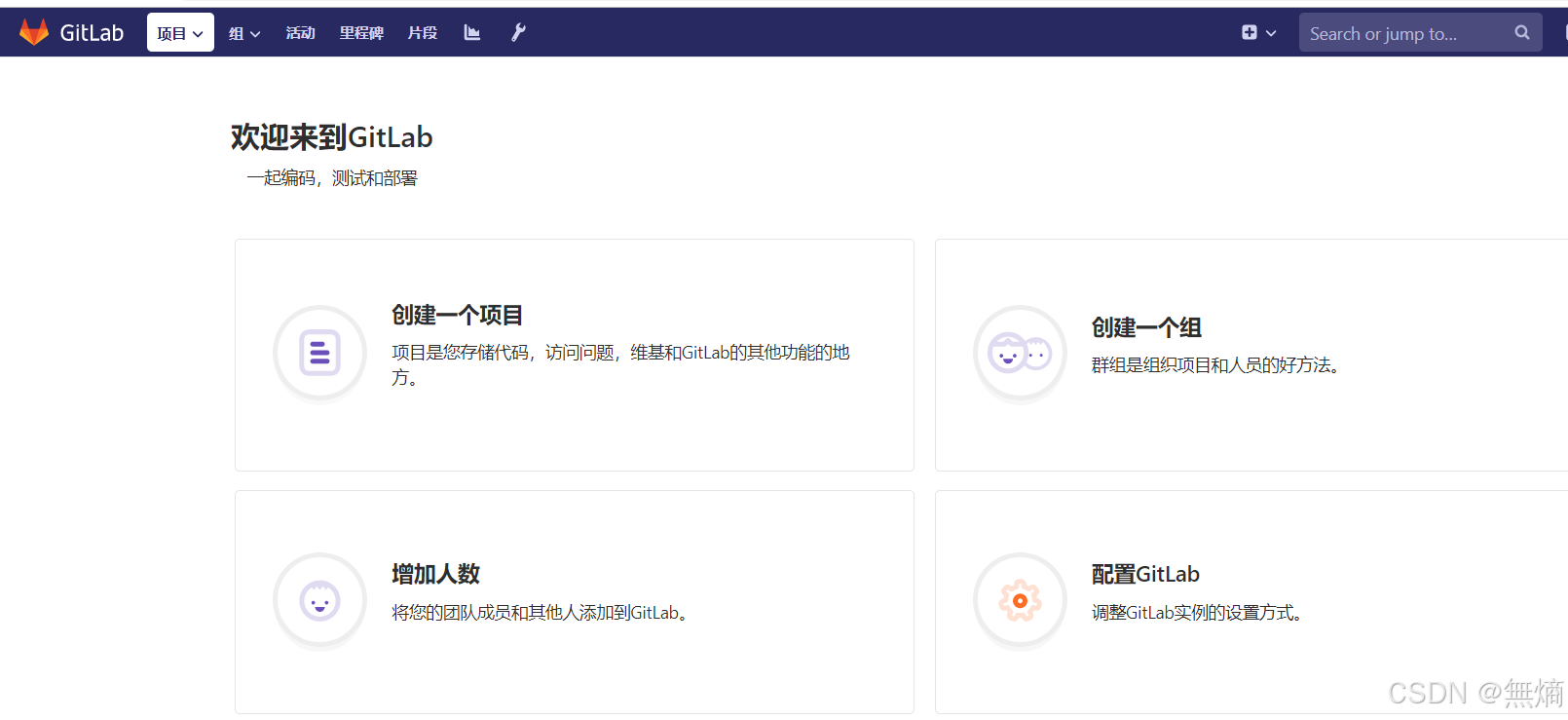Viewport: 1568px width, 720px height.
Task: Open admin area wrench icon
Action: coord(518,33)
